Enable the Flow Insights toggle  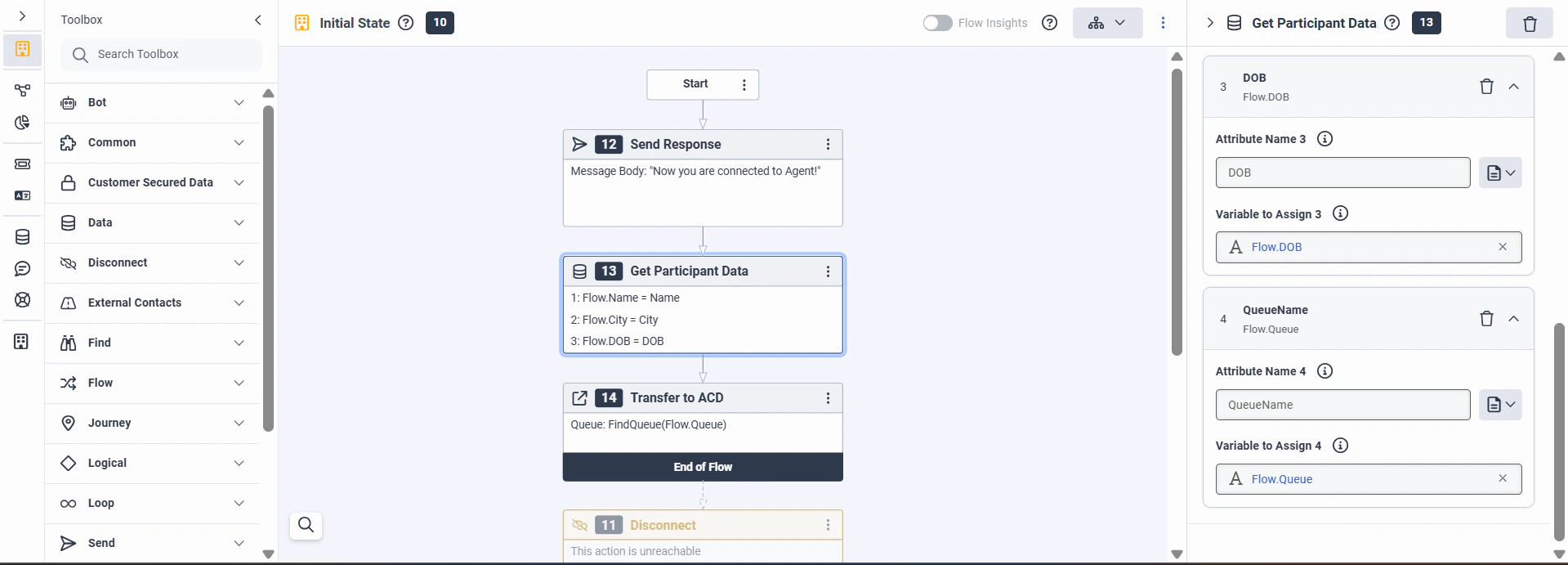[x=937, y=23]
